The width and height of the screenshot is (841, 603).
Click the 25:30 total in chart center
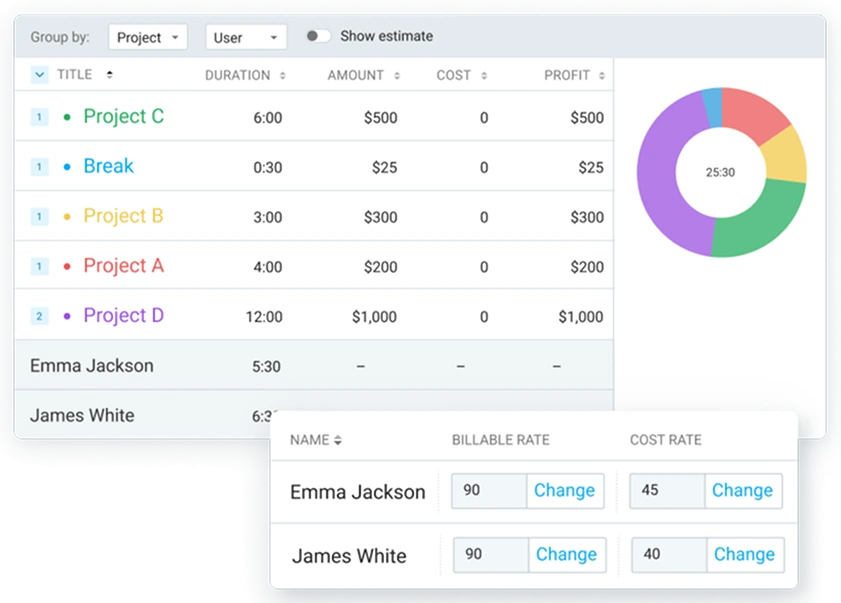pyautogui.click(x=720, y=173)
